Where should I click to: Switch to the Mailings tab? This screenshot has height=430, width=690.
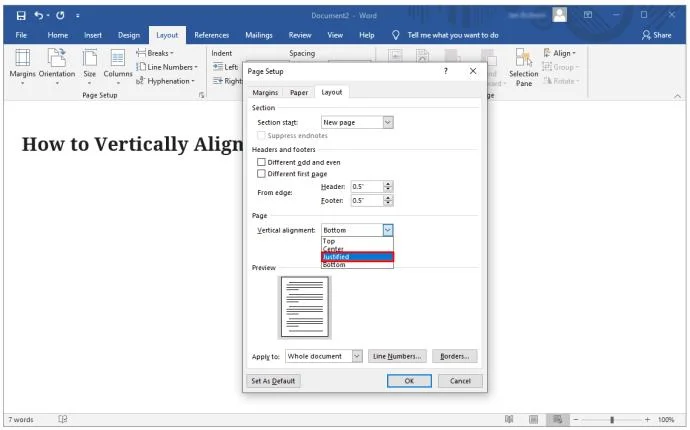coord(259,35)
